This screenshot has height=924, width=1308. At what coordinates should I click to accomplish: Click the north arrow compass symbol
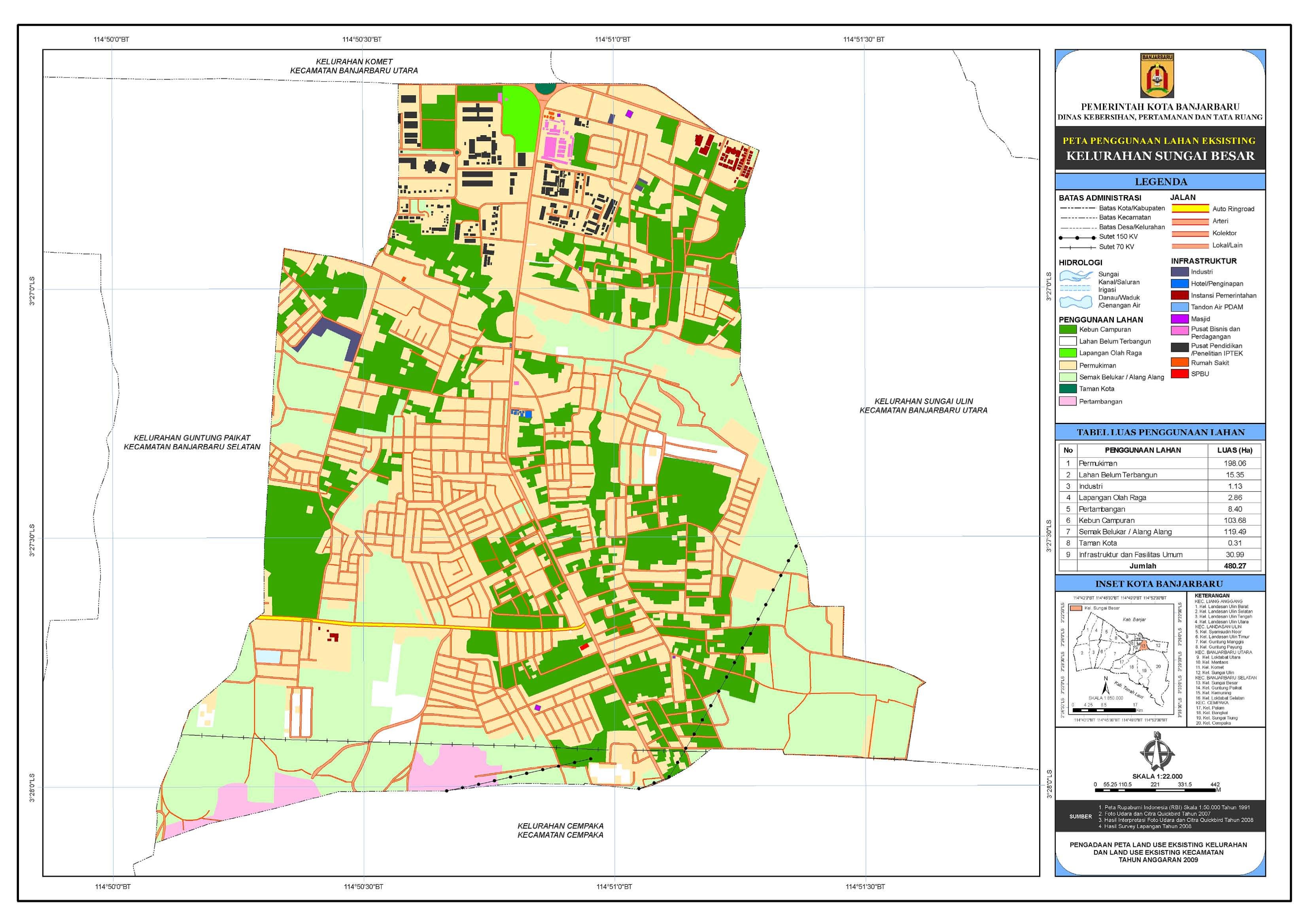coord(1157,752)
